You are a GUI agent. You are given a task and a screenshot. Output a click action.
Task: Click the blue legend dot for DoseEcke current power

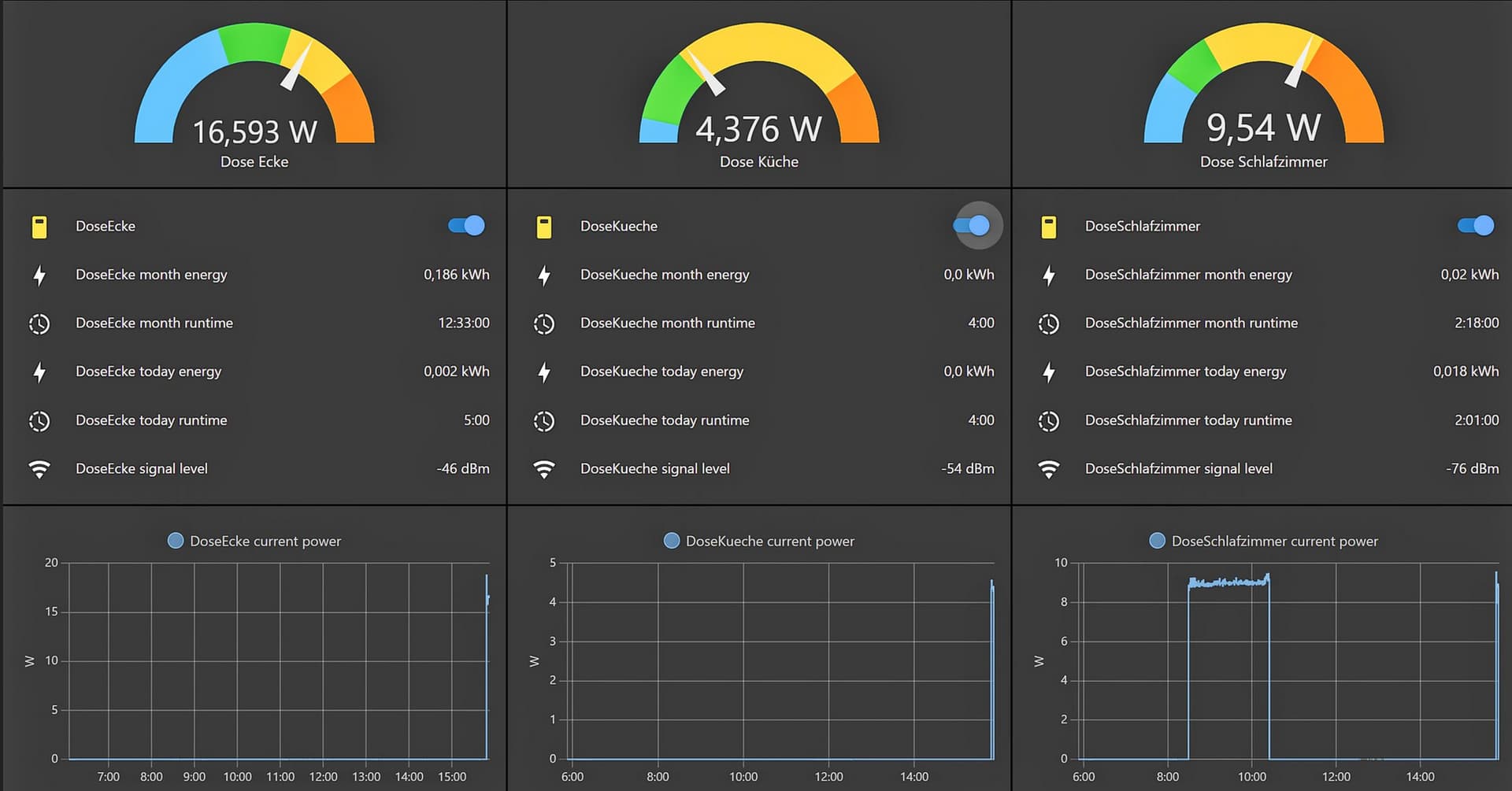click(x=176, y=541)
